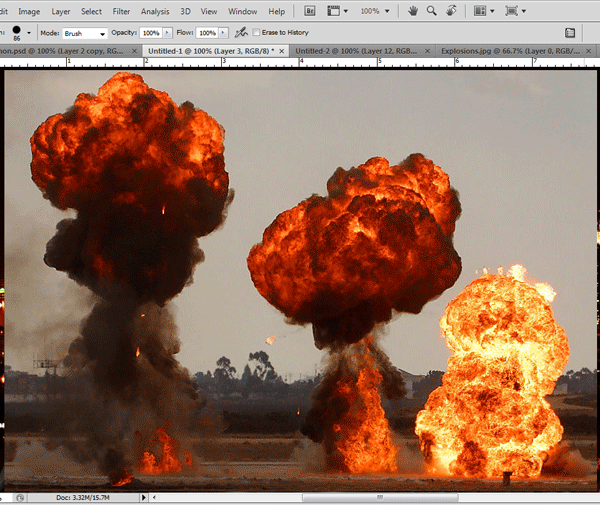This screenshot has height=505, width=600.
Task: Open the eraser Mode dropdown set to Brush
Action: [x=85, y=33]
